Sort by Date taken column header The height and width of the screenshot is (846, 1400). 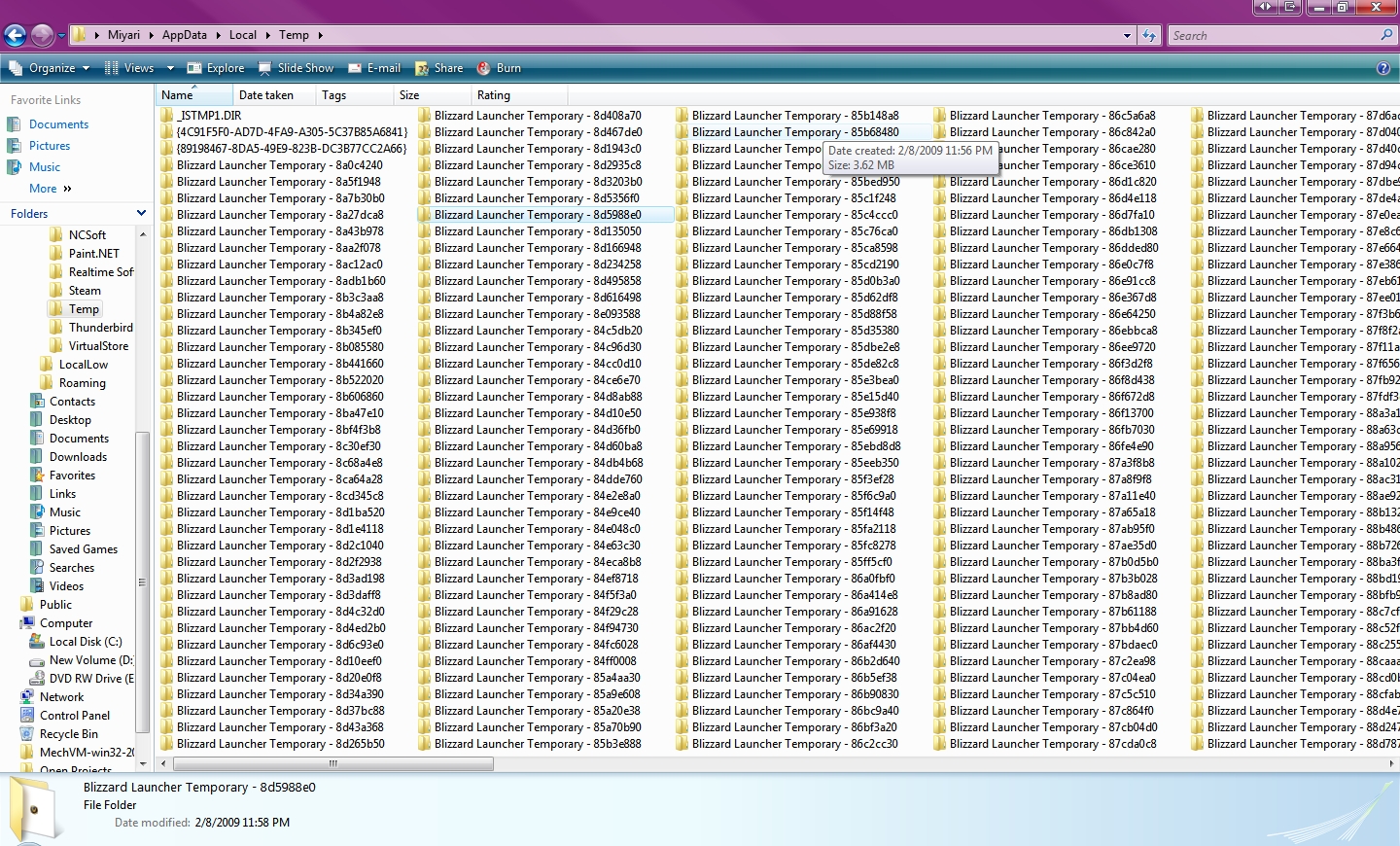pyautogui.click(x=266, y=95)
